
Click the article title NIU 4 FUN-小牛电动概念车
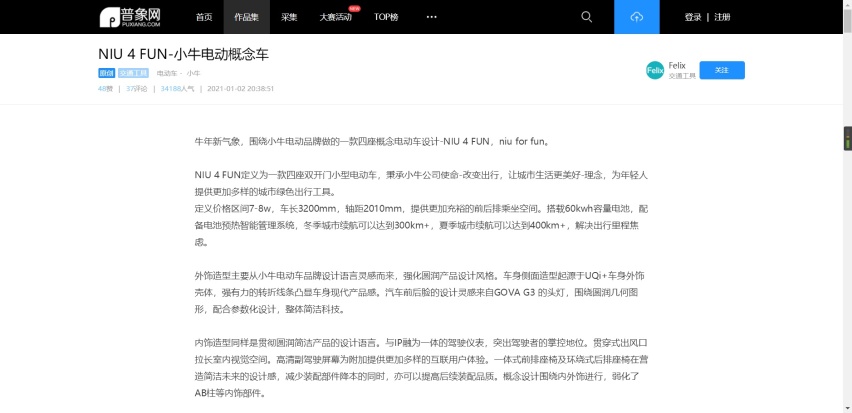pyautogui.click(x=184, y=54)
